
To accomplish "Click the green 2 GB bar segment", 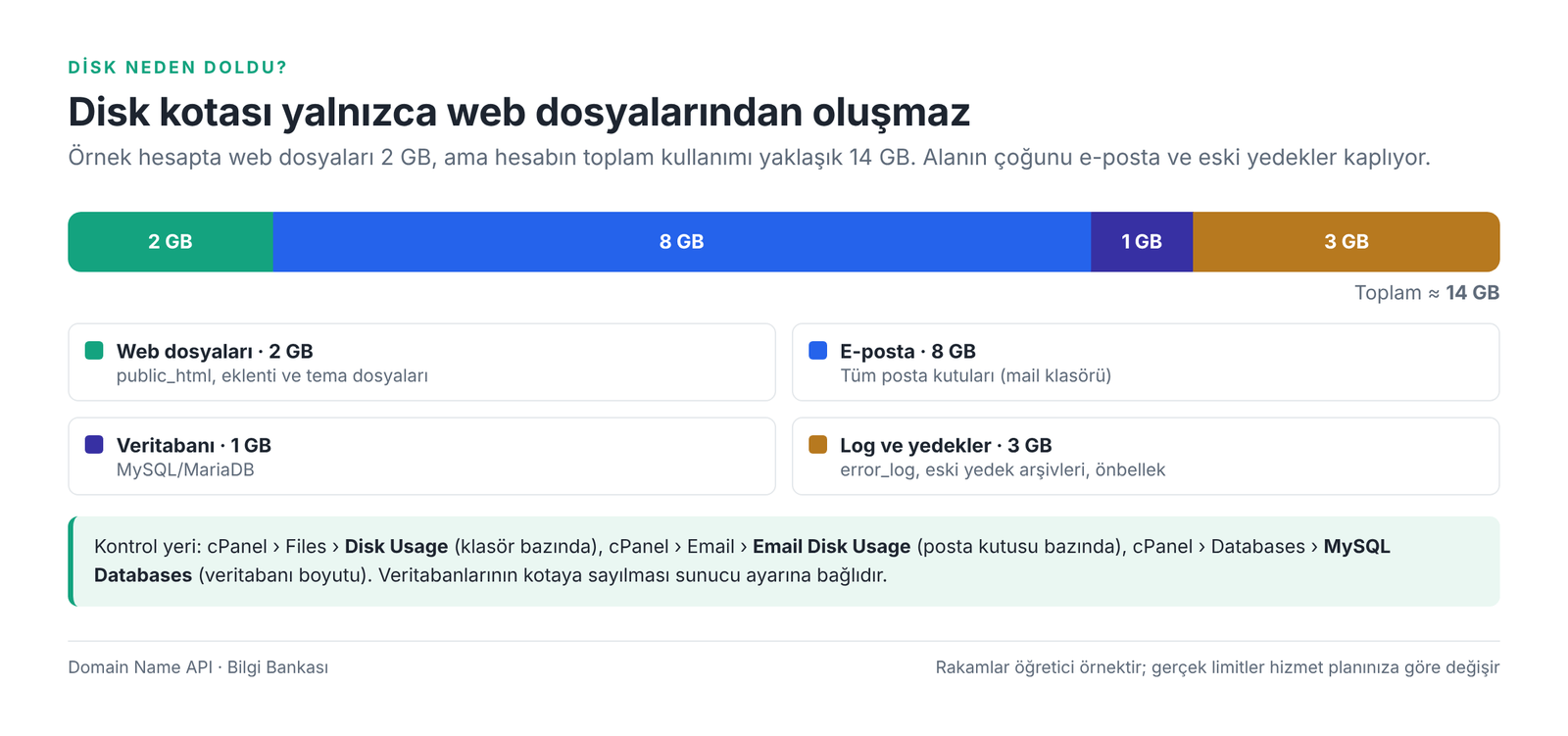I will pos(171,242).
